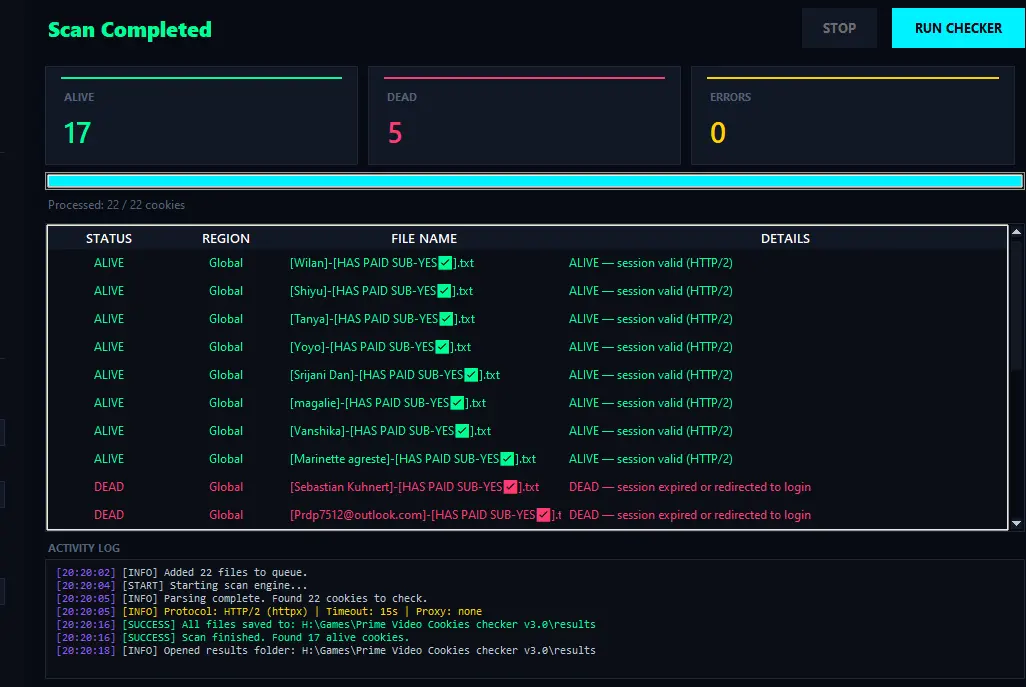Click the cyan scan progress bar
1026x687 pixels.
point(535,181)
